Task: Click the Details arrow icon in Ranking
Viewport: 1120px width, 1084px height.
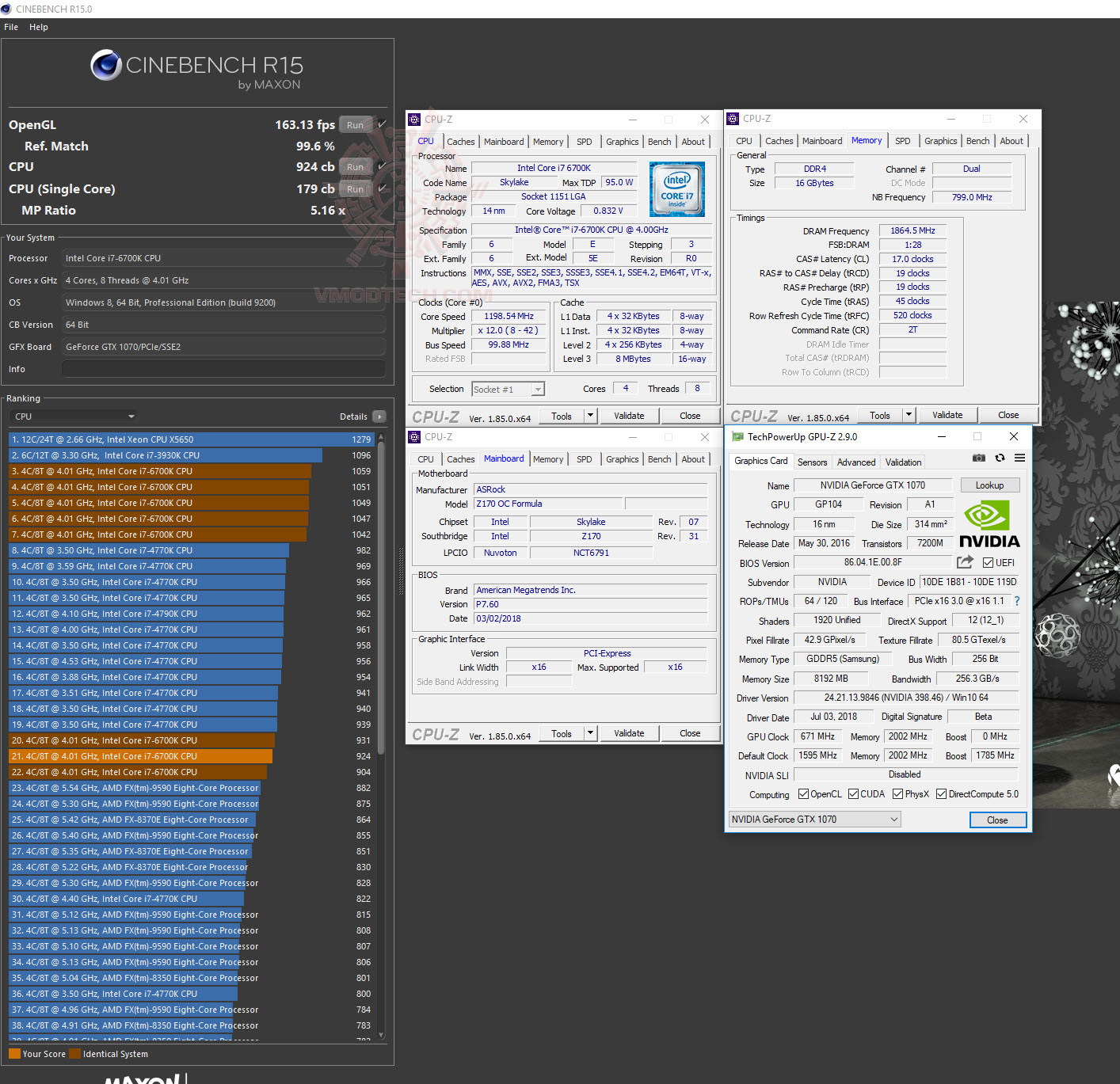Action: tap(379, 416)
